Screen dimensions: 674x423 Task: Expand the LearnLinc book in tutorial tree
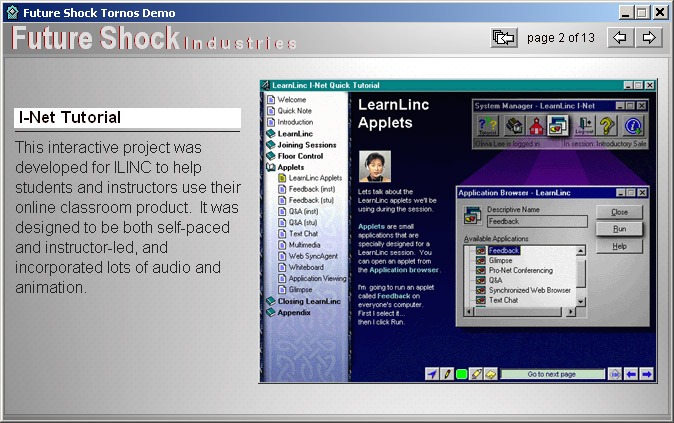tap(271, 134)
